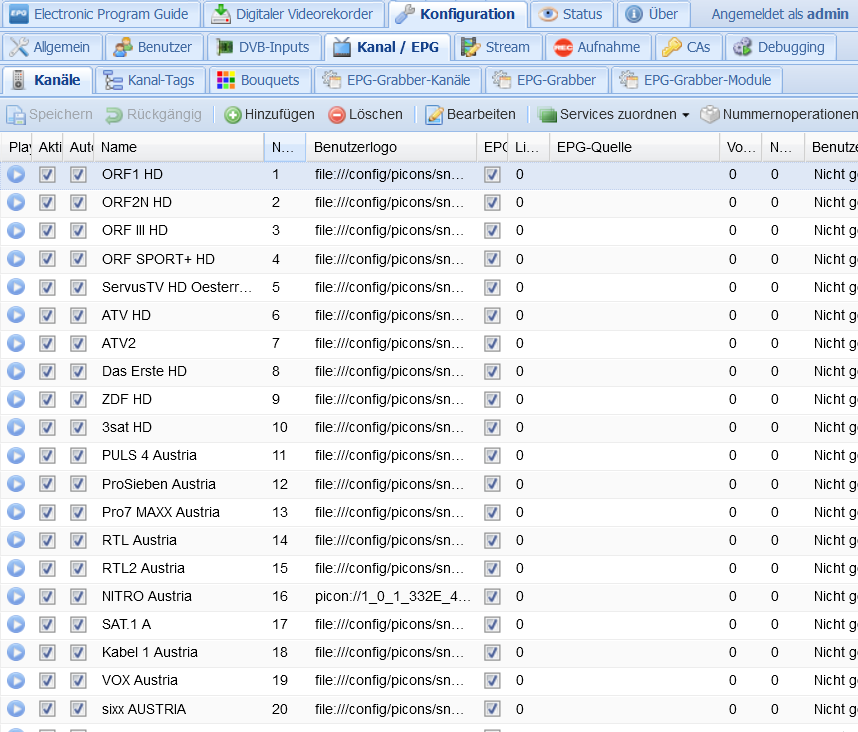Viewport: 858px width, 732px height.
Task: Sort by EPG-Quelle column header
Action: (634, 147)
